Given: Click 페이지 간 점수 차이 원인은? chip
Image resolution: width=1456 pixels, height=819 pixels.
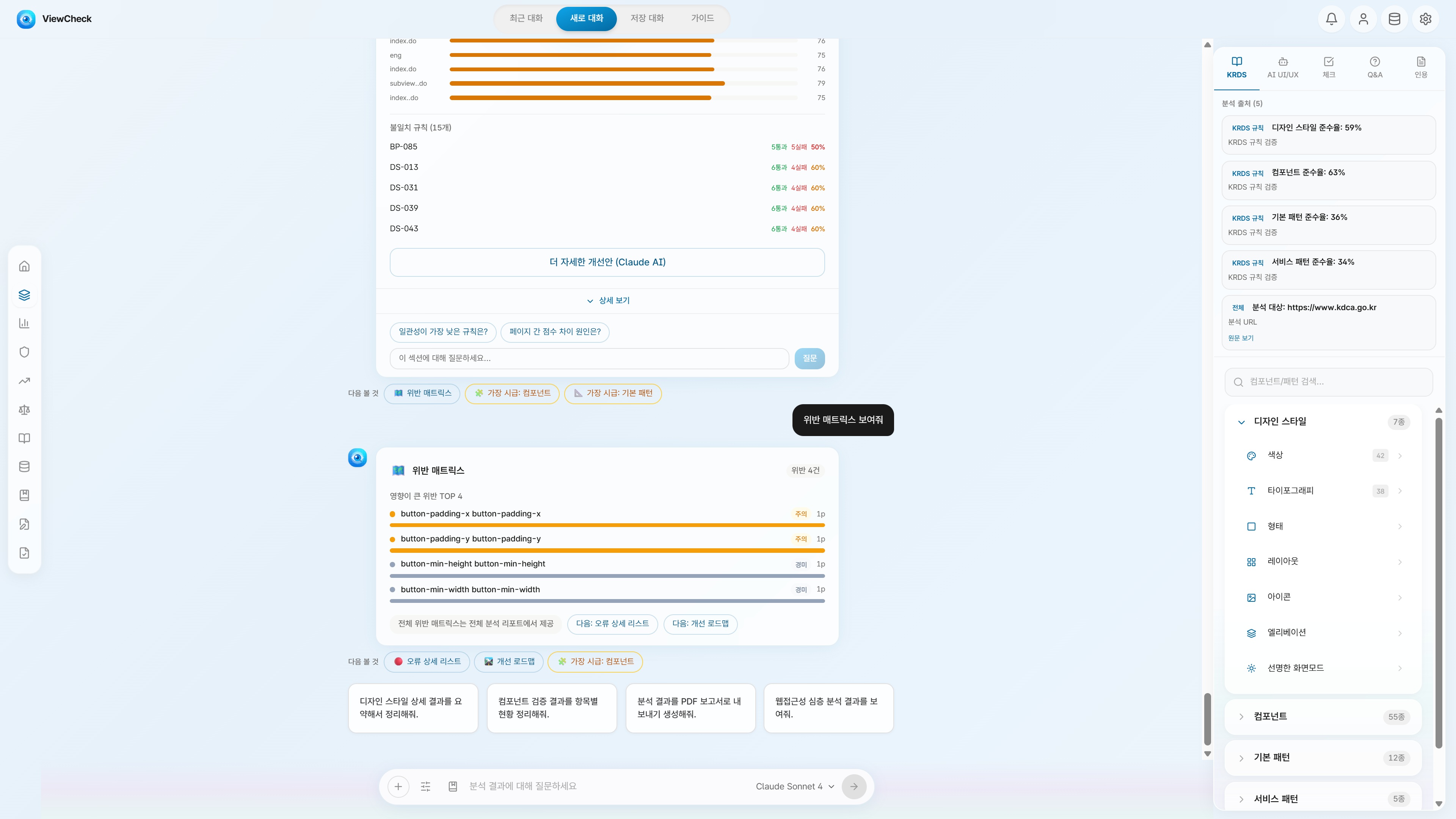Looking at the screenshot, I should click(x=555, y=332).
